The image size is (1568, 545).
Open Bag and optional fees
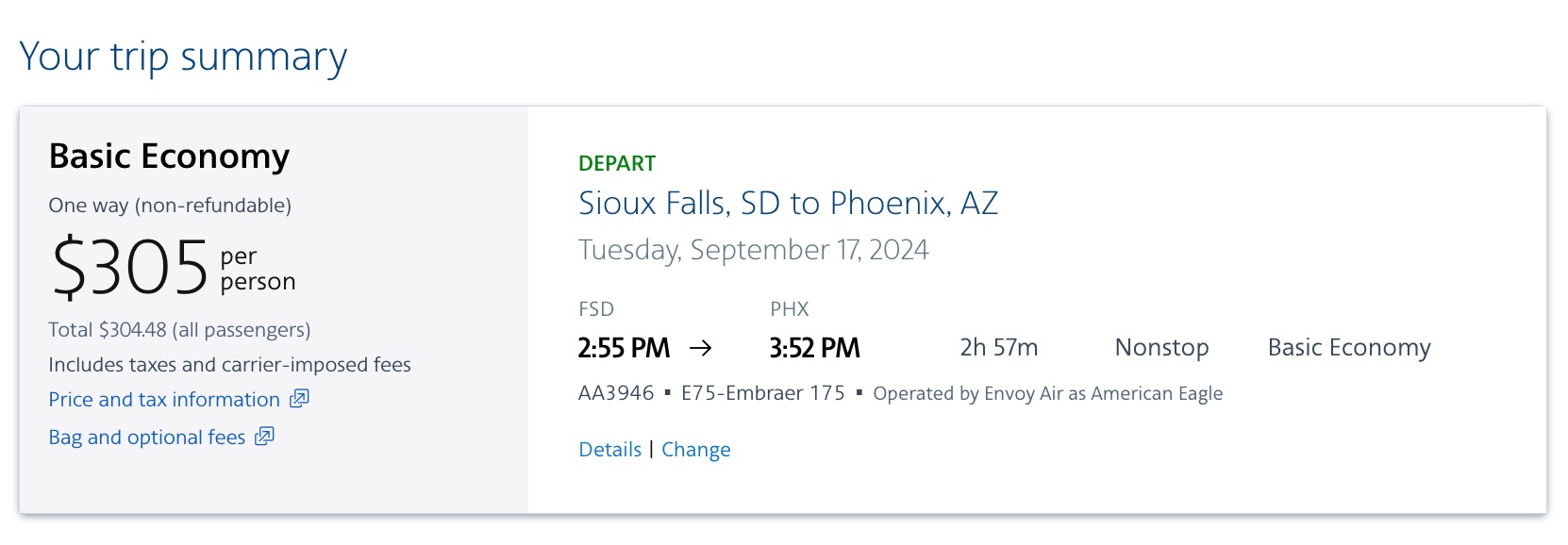(x=147, y=437)
